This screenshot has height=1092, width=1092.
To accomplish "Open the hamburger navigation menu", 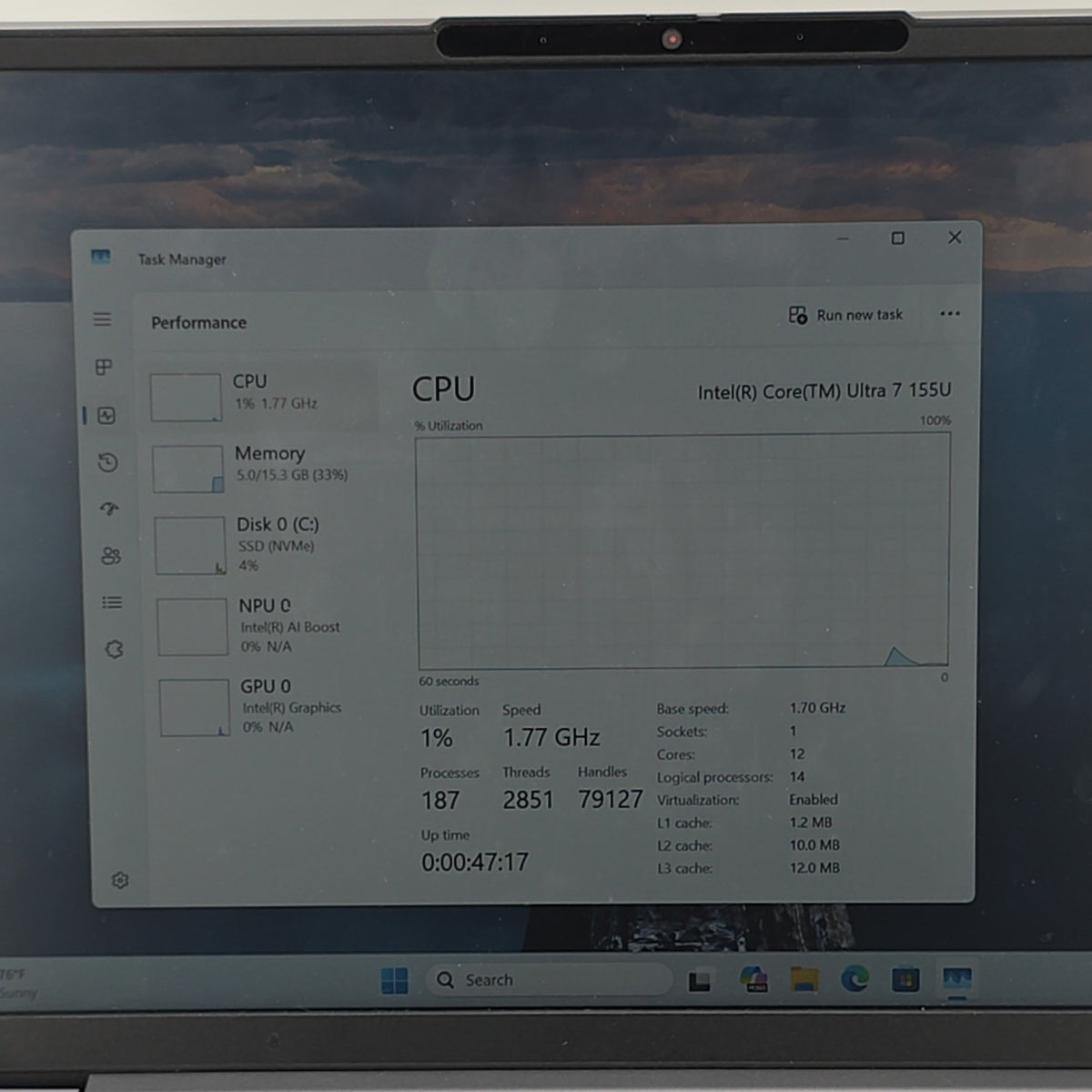I will coord(102,319).
